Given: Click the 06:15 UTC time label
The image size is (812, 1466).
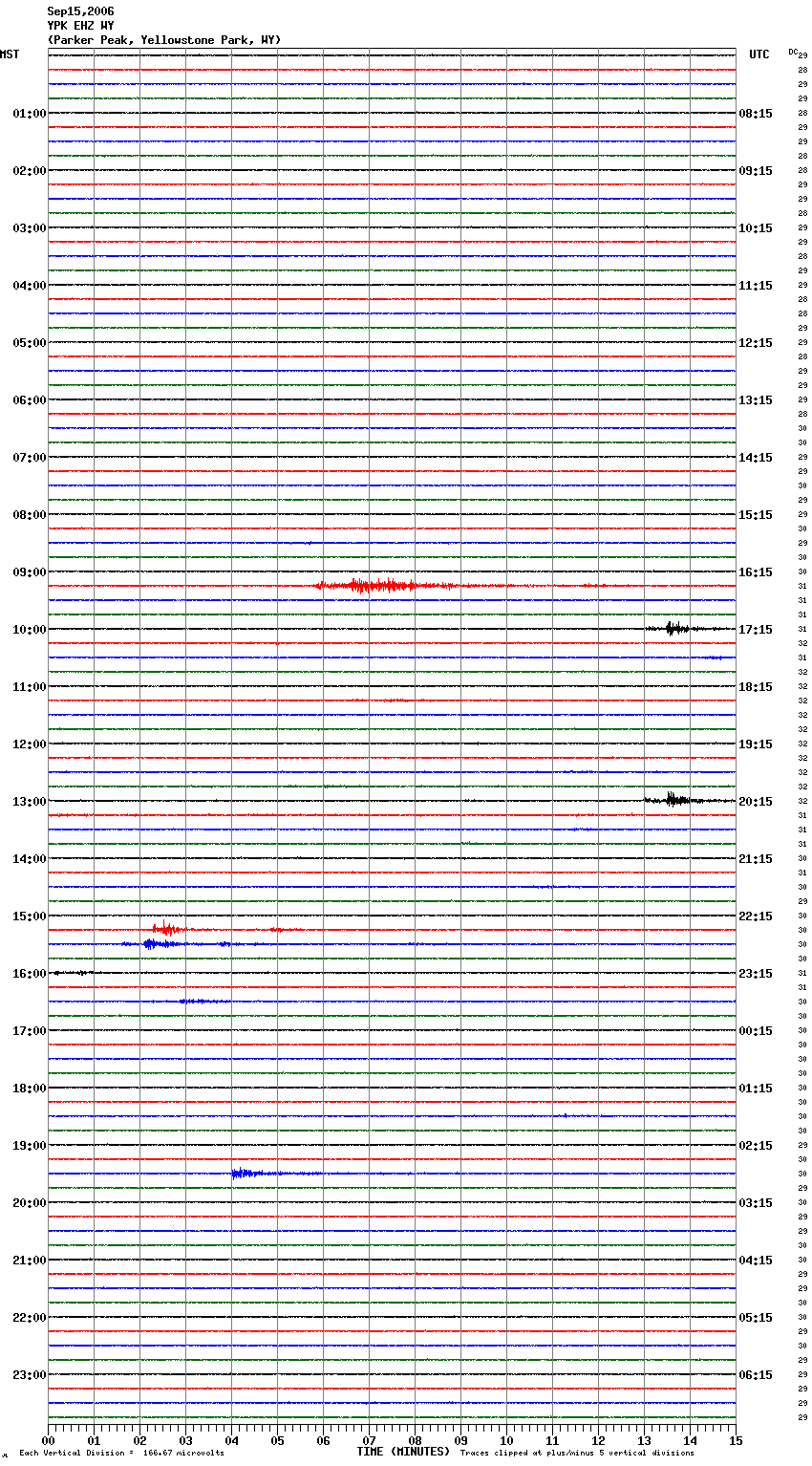Looking at the screenshot, I should point(756,1375).
